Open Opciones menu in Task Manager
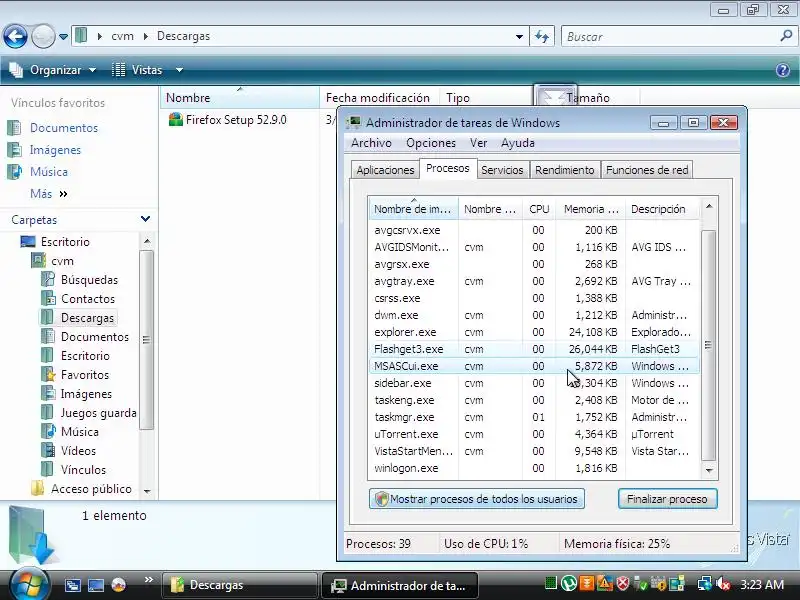The height and width of the screenshot is (600, 800). [431, 143]
